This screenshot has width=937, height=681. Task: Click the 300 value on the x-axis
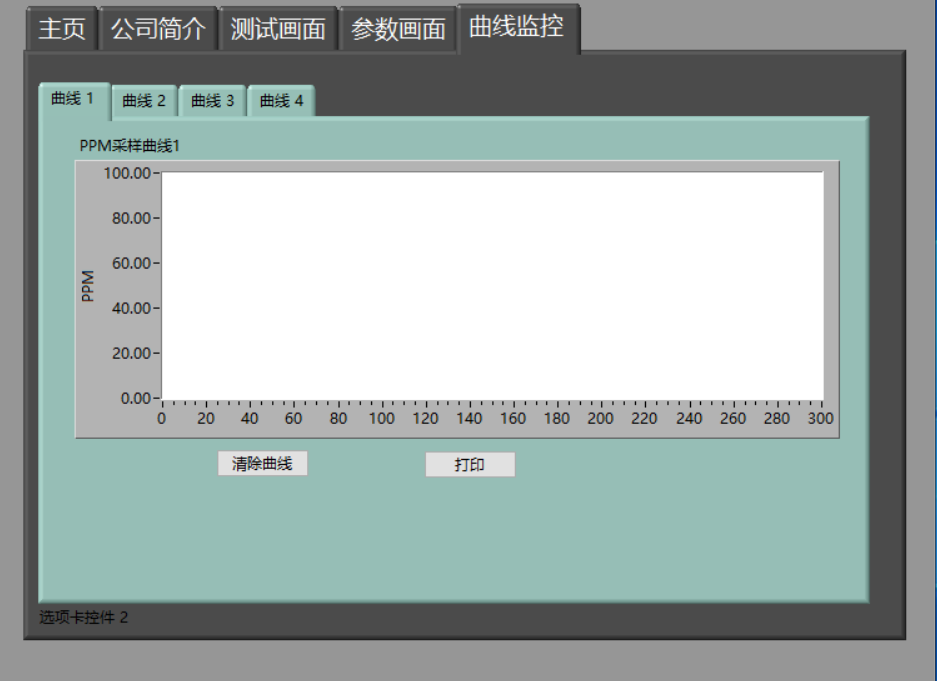[821, 418]
